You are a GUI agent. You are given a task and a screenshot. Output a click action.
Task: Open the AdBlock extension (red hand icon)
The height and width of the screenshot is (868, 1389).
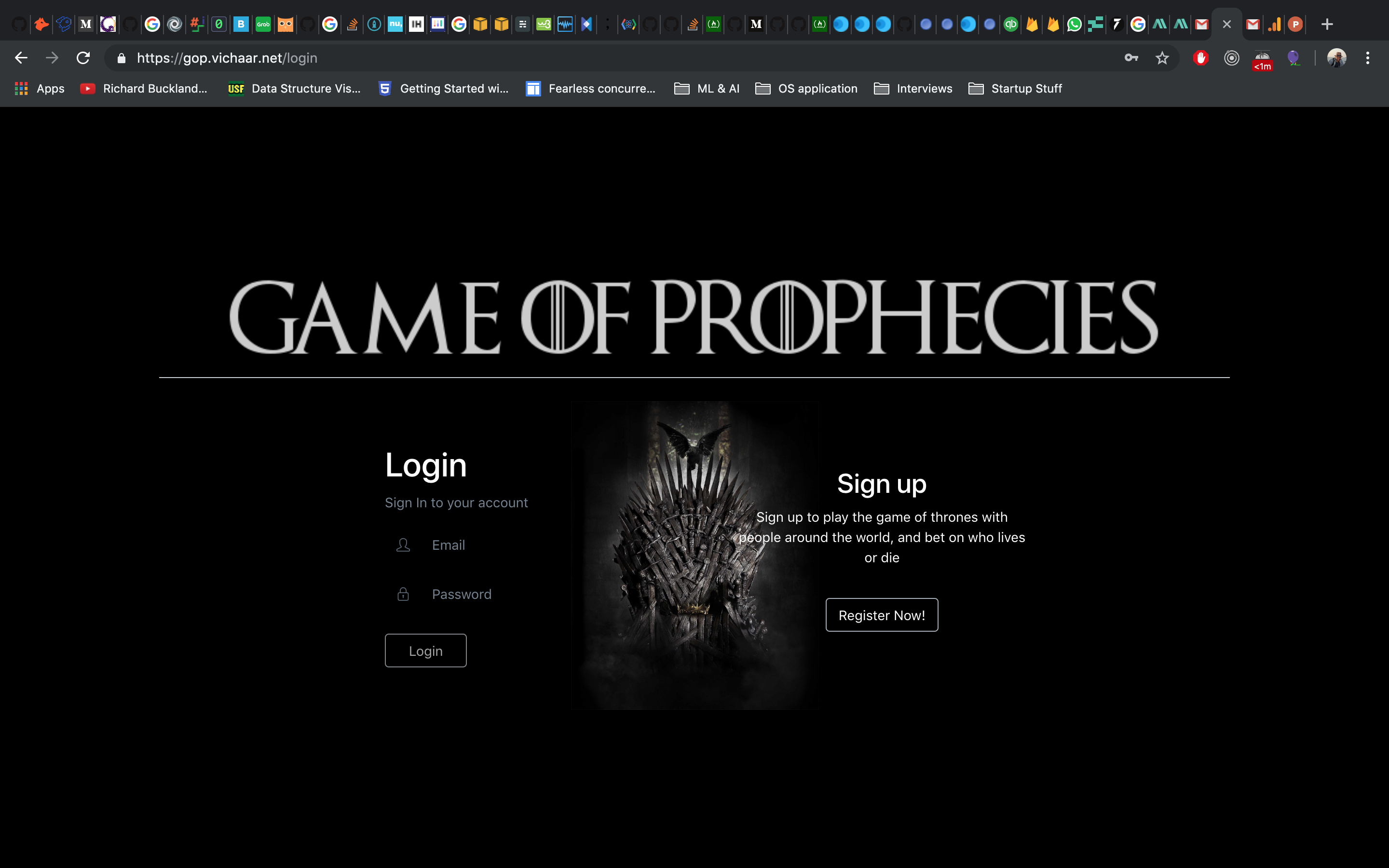click(x=1201, y=57)
